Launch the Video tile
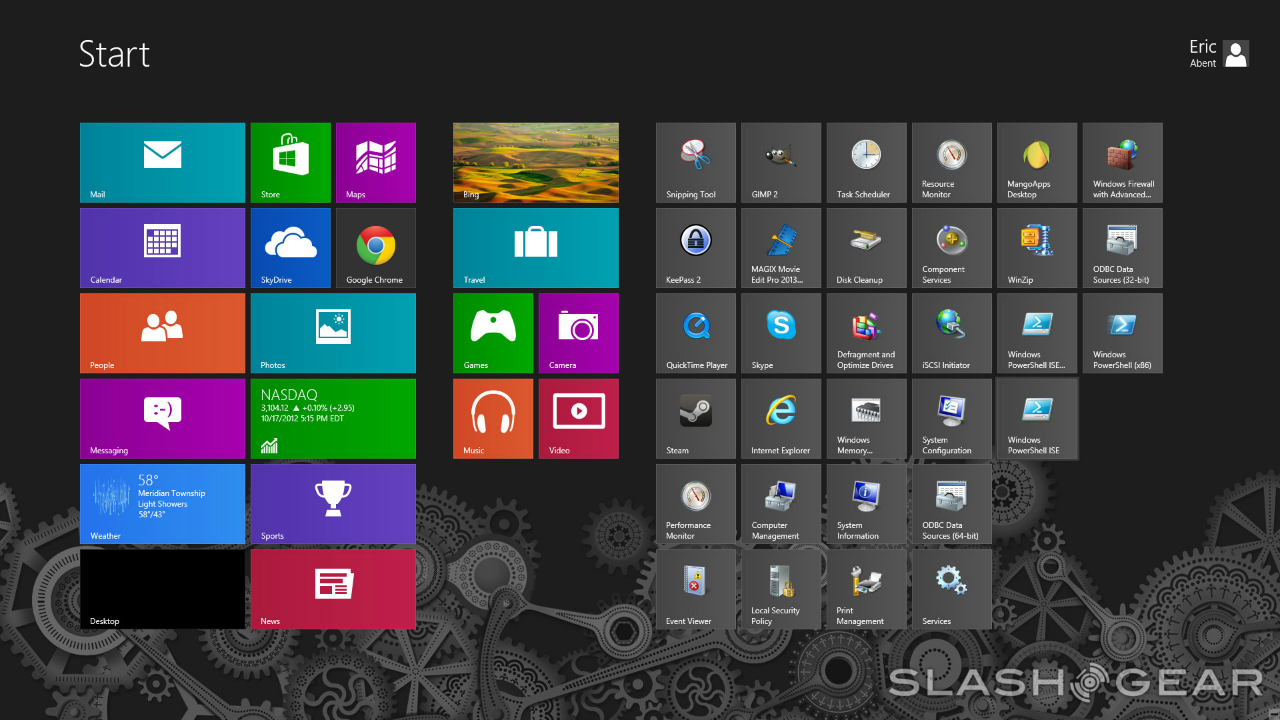This screenshot has height=720, width=1280. click(x=579, y=419)
